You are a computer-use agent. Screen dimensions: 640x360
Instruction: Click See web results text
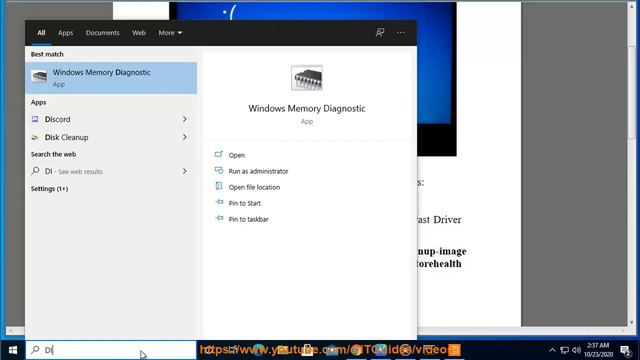coord(80,171)
